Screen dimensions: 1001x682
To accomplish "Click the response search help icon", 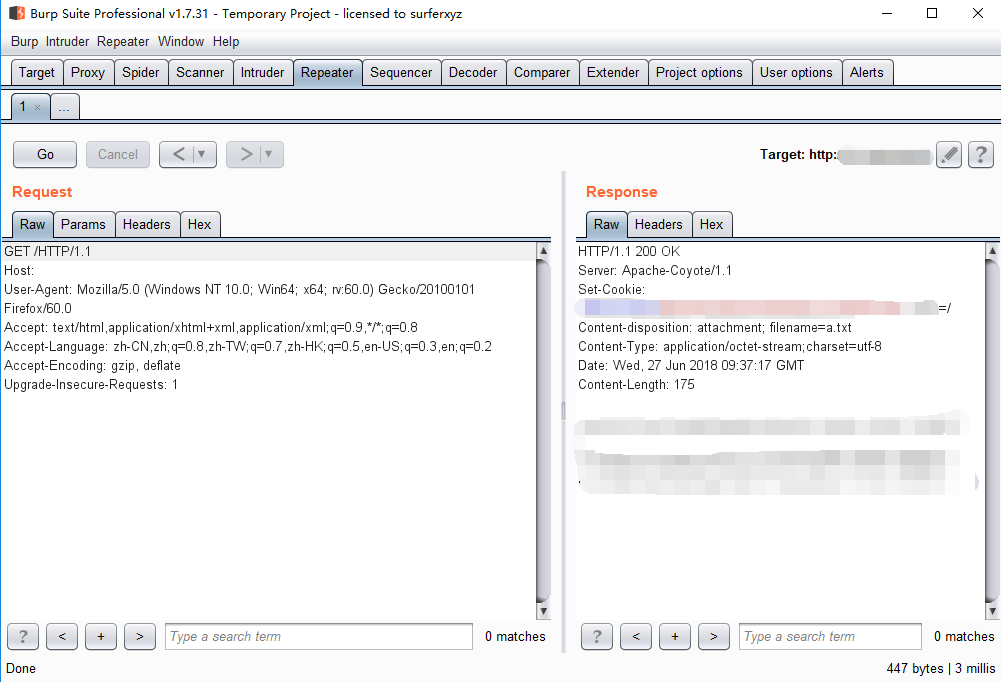I will [x=597, y=637].
